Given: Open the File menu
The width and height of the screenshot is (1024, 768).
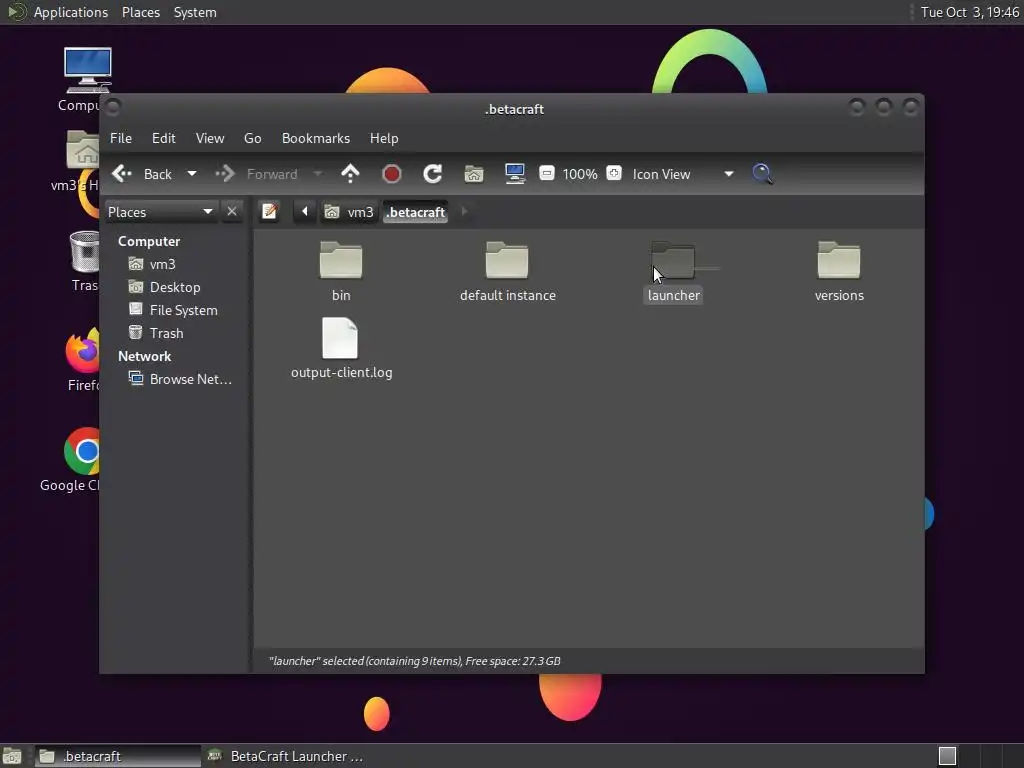Looking at the screenshot, I should click(121, 138).
